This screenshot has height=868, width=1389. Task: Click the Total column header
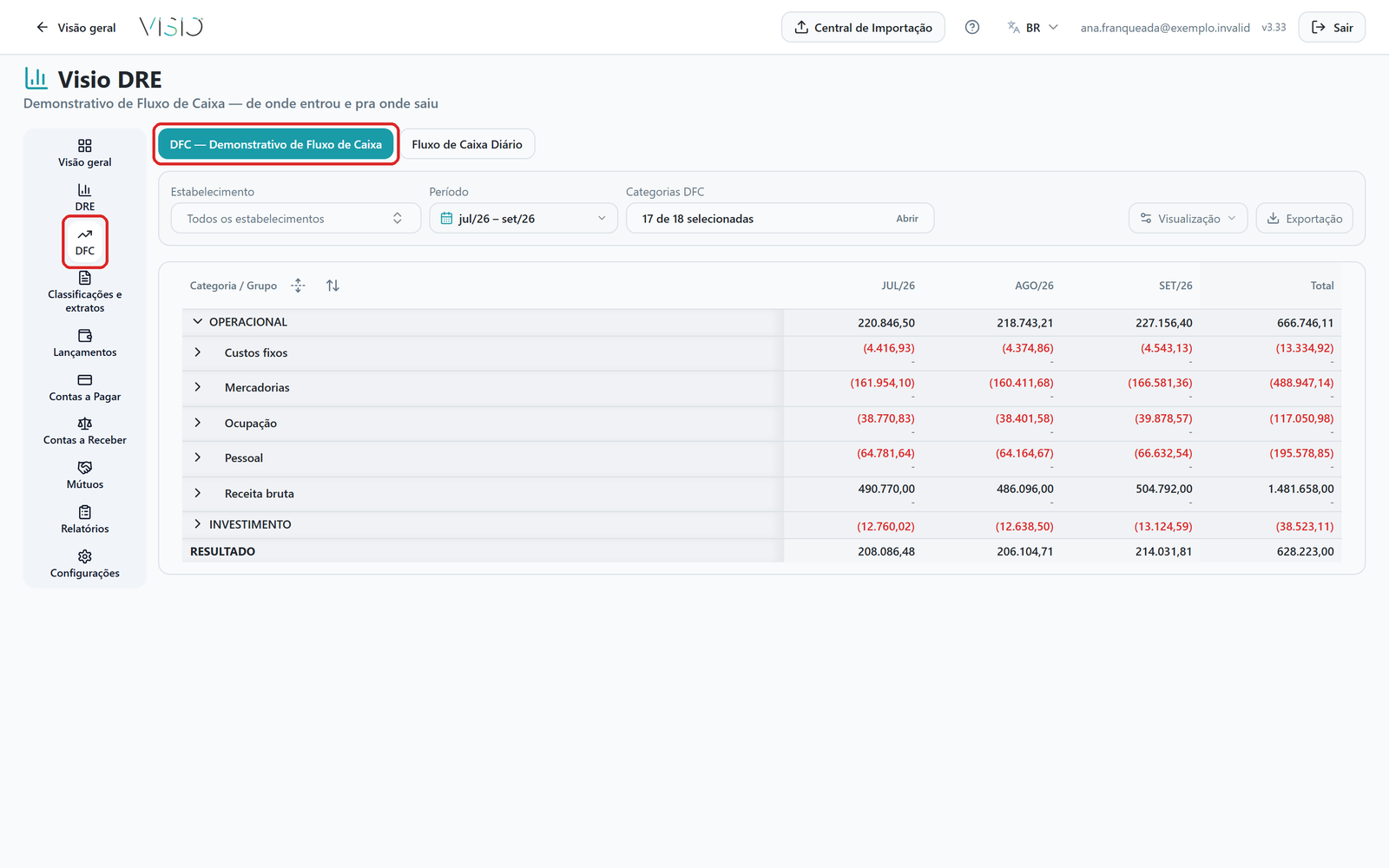(1322, 286)
